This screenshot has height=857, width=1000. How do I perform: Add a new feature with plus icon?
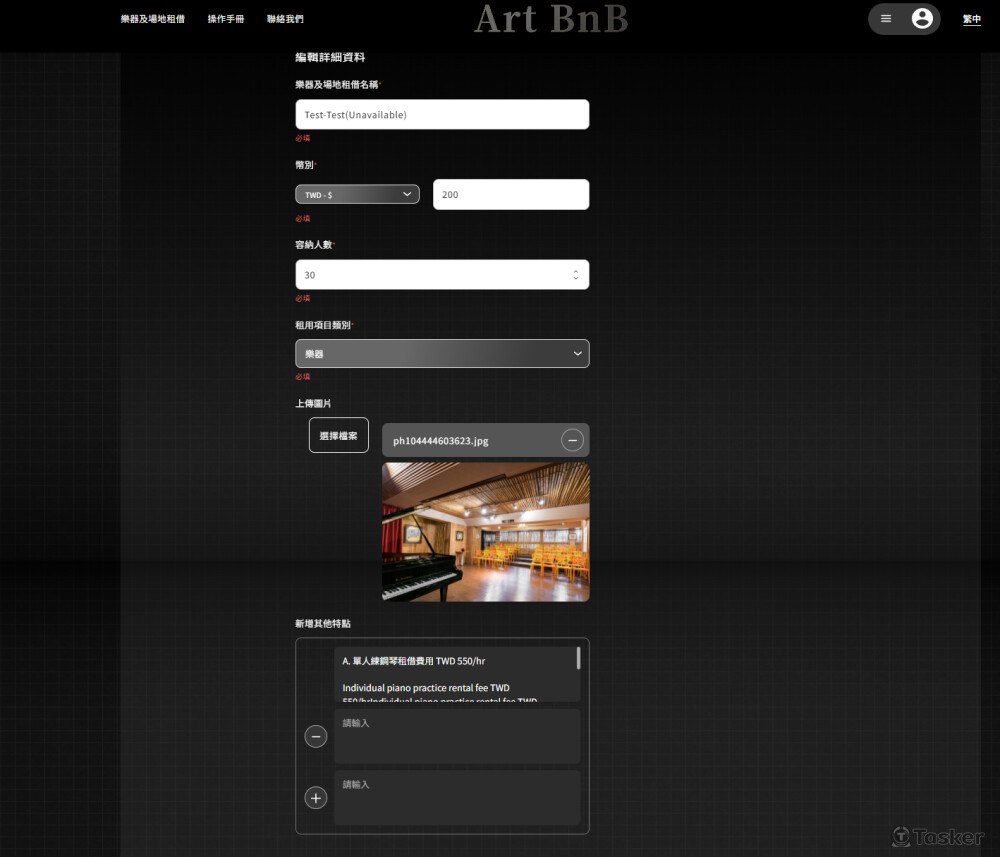(x=316, y=798)
